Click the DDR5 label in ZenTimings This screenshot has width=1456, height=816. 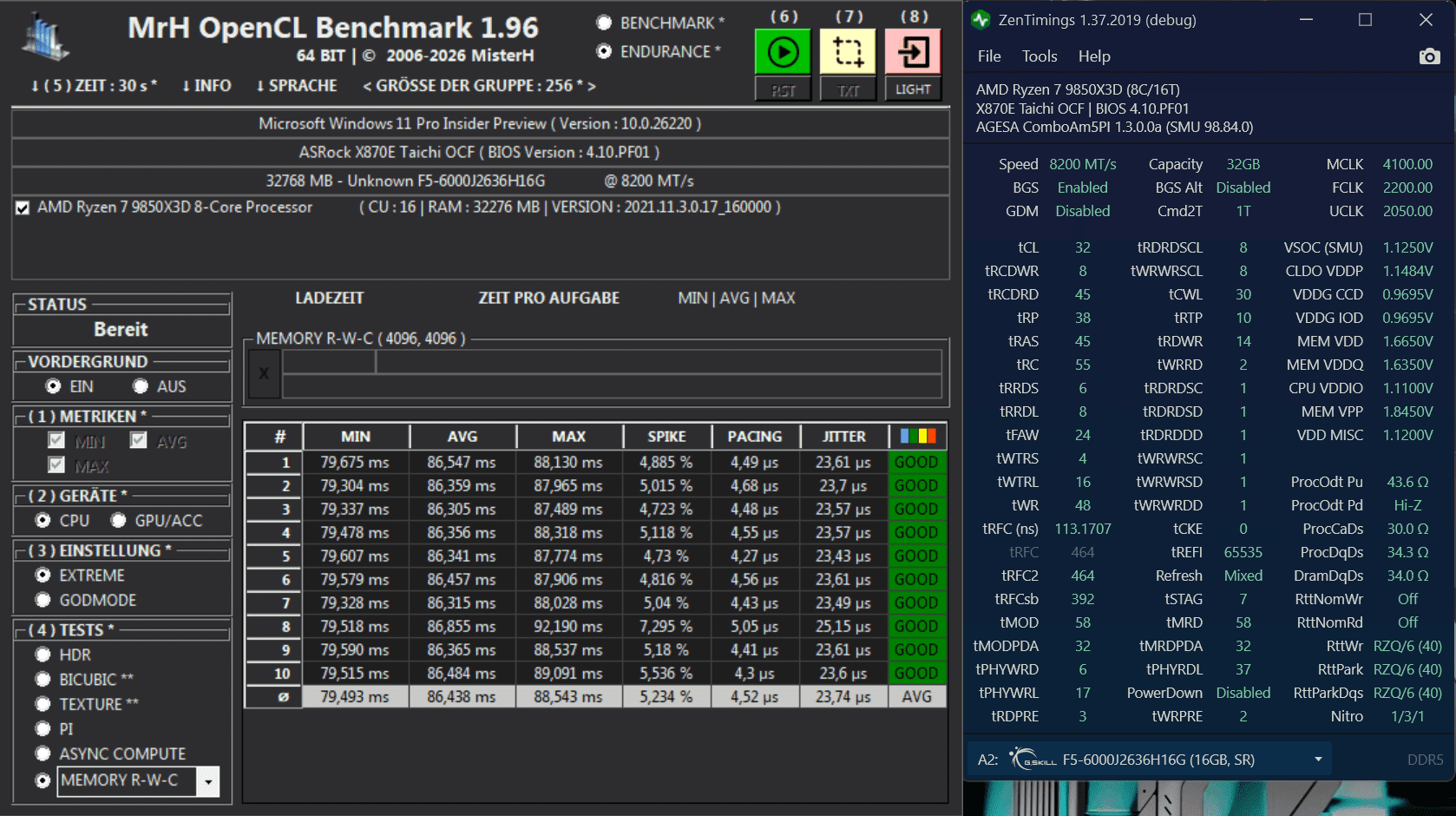pos(1425,760)
